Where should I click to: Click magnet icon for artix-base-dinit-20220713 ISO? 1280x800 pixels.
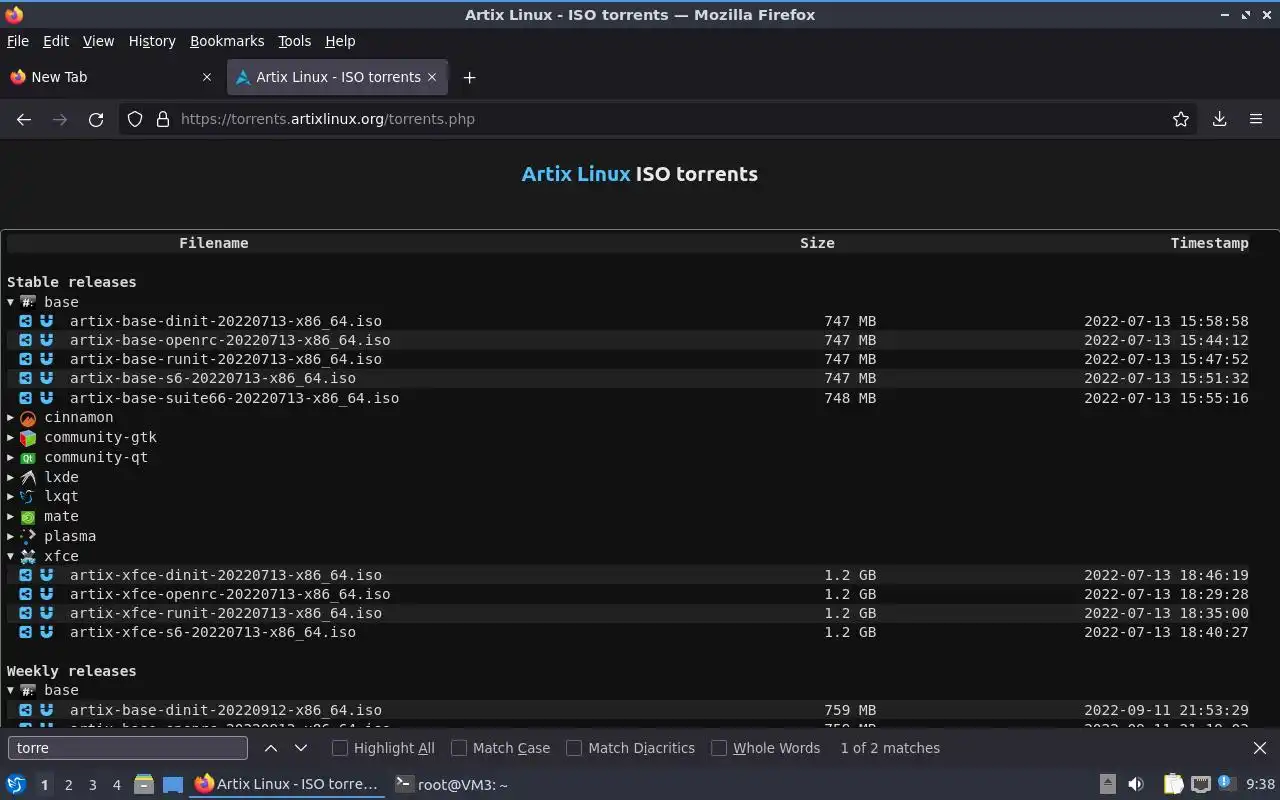click(x=46, y=321)
